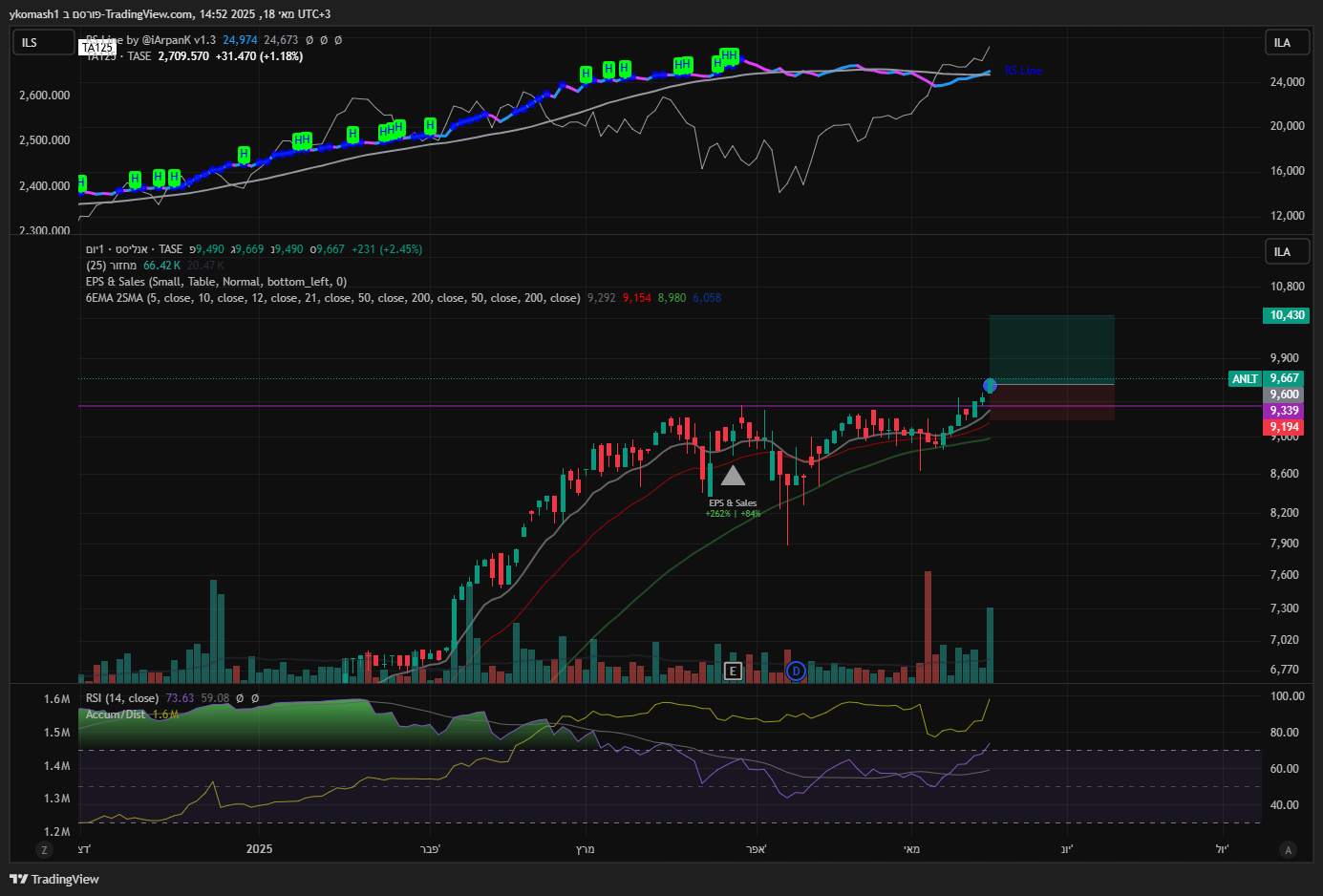This screenshot has width=1323, height=896.
Task: Open the ILA selector in the RS Line pane
Action: pyautogui.click(x=1287, y=42)
